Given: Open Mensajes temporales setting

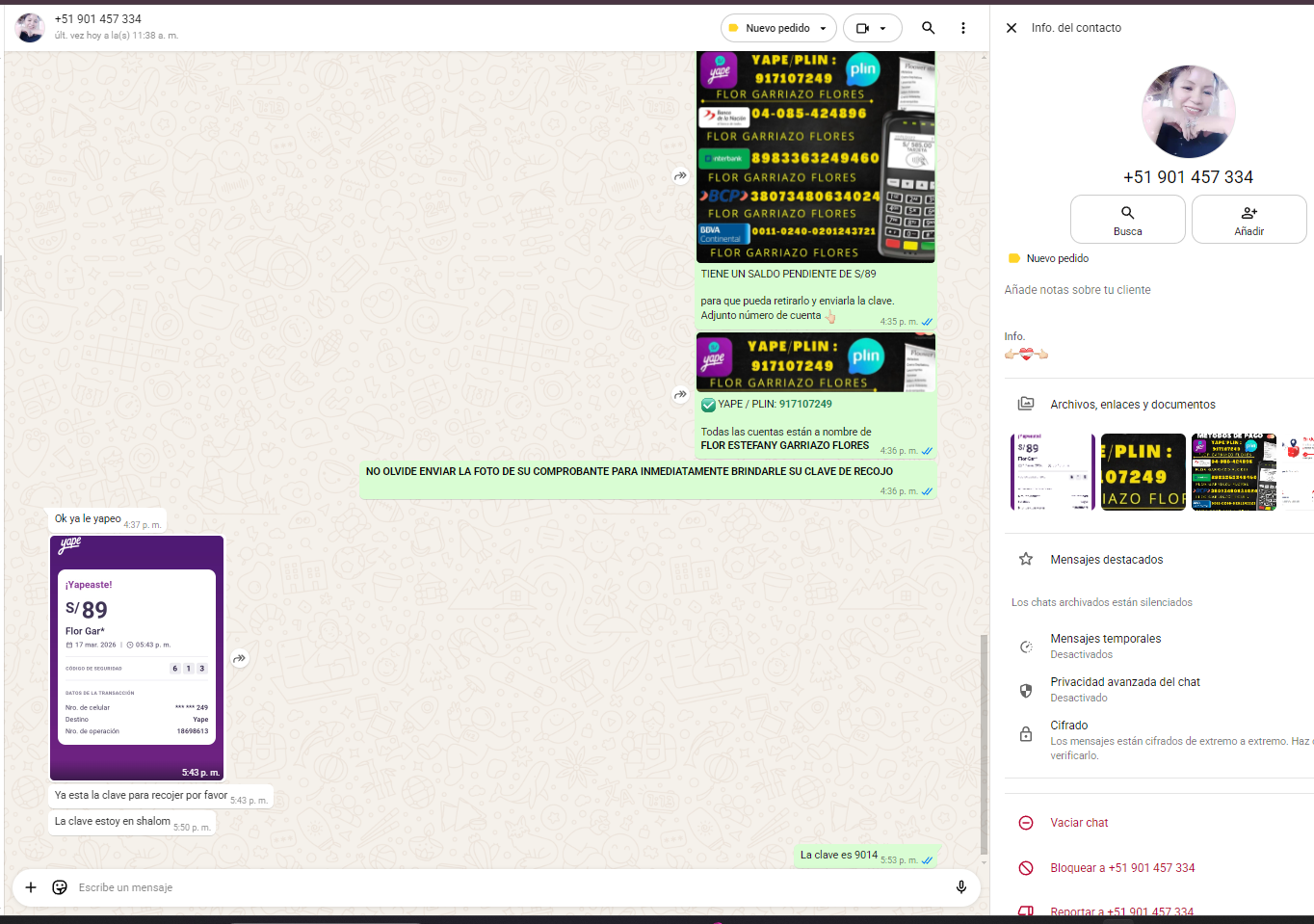Looking at the screenshot, I should tap(1105, 646).
